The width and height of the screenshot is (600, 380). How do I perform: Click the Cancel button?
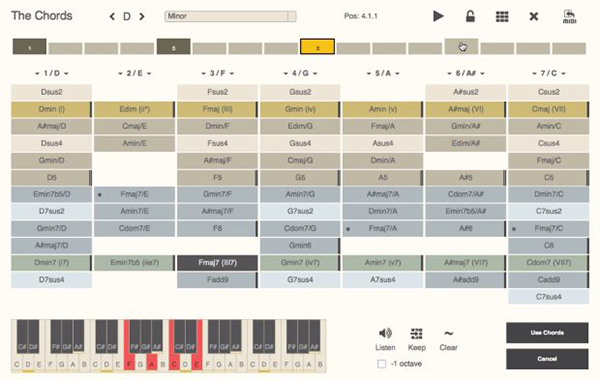click(547, 359)
